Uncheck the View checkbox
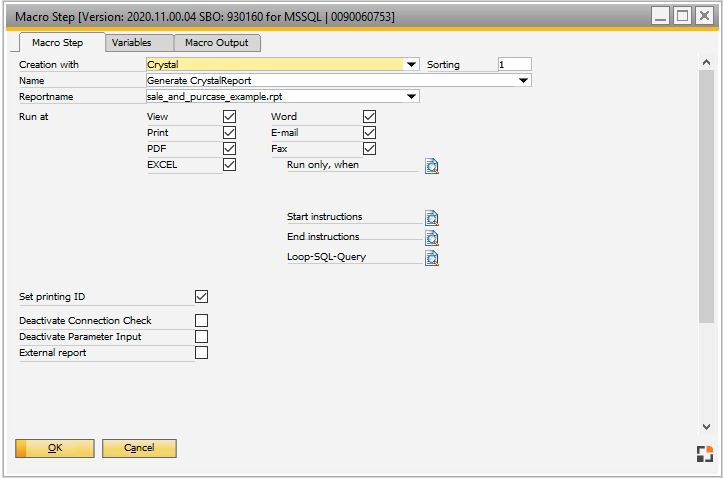 pos(230,117)
